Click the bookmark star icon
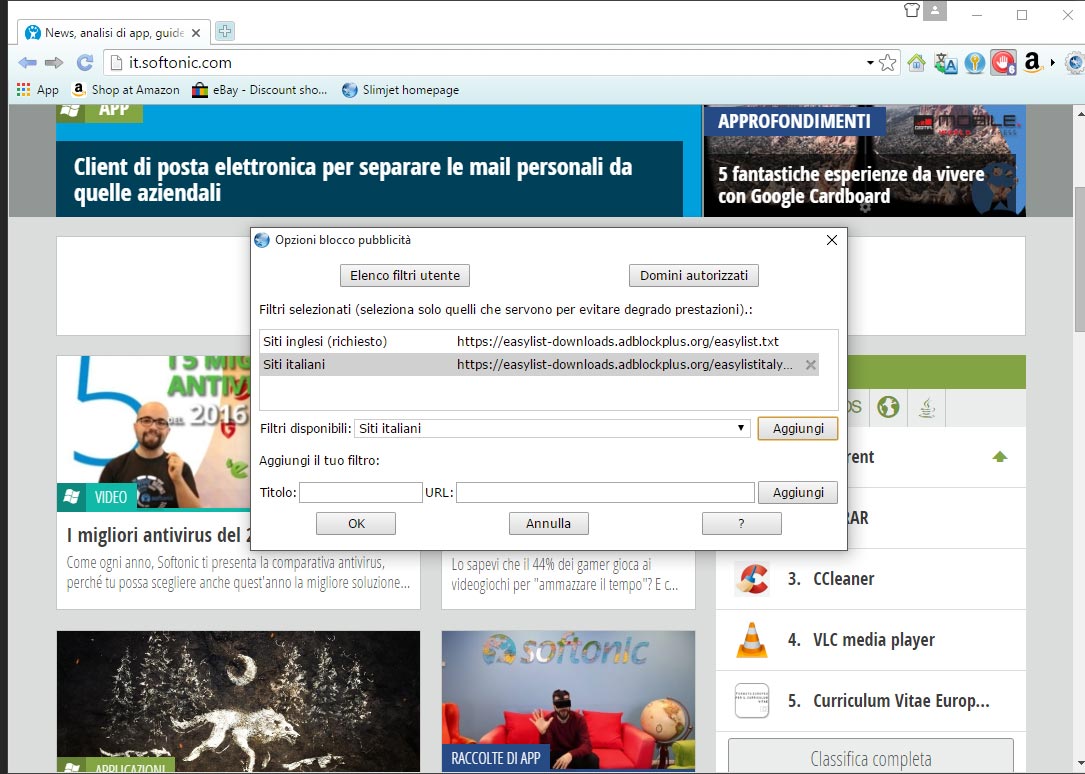Image resolution: width=1085 pixels, height=774 pixels. [887, 63]
